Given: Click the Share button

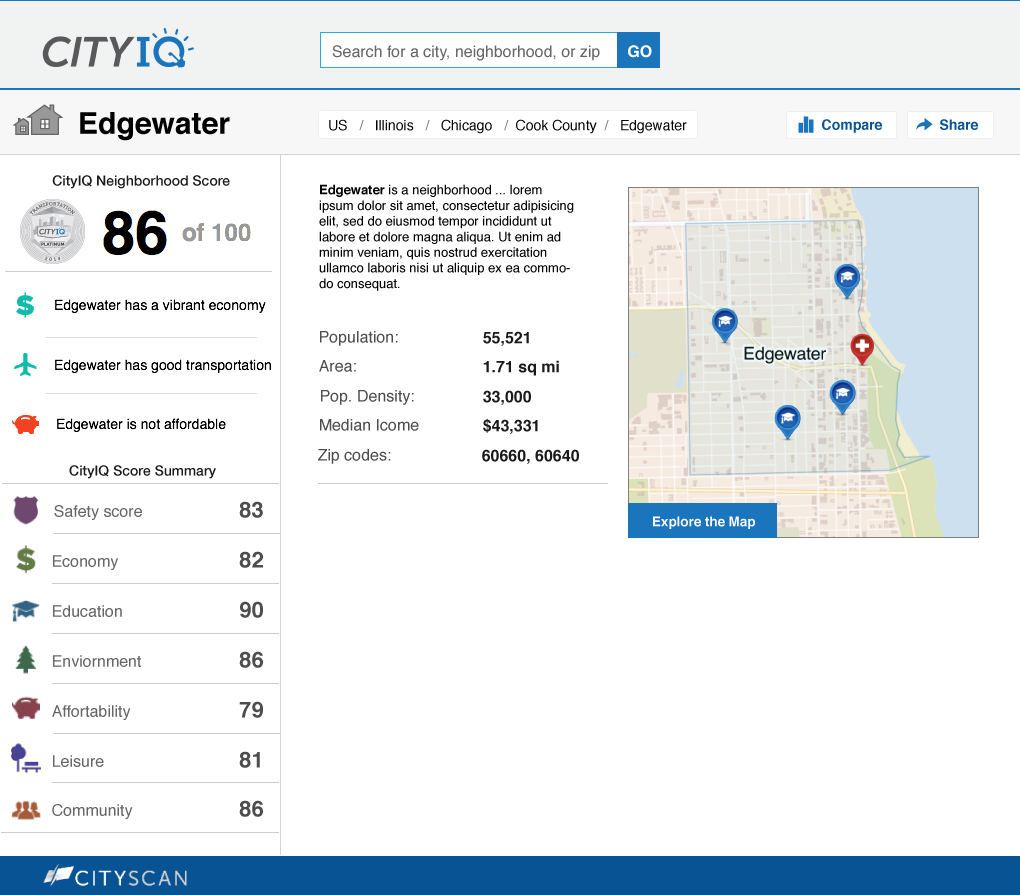Looking at the screenshot, I should 948,125.
